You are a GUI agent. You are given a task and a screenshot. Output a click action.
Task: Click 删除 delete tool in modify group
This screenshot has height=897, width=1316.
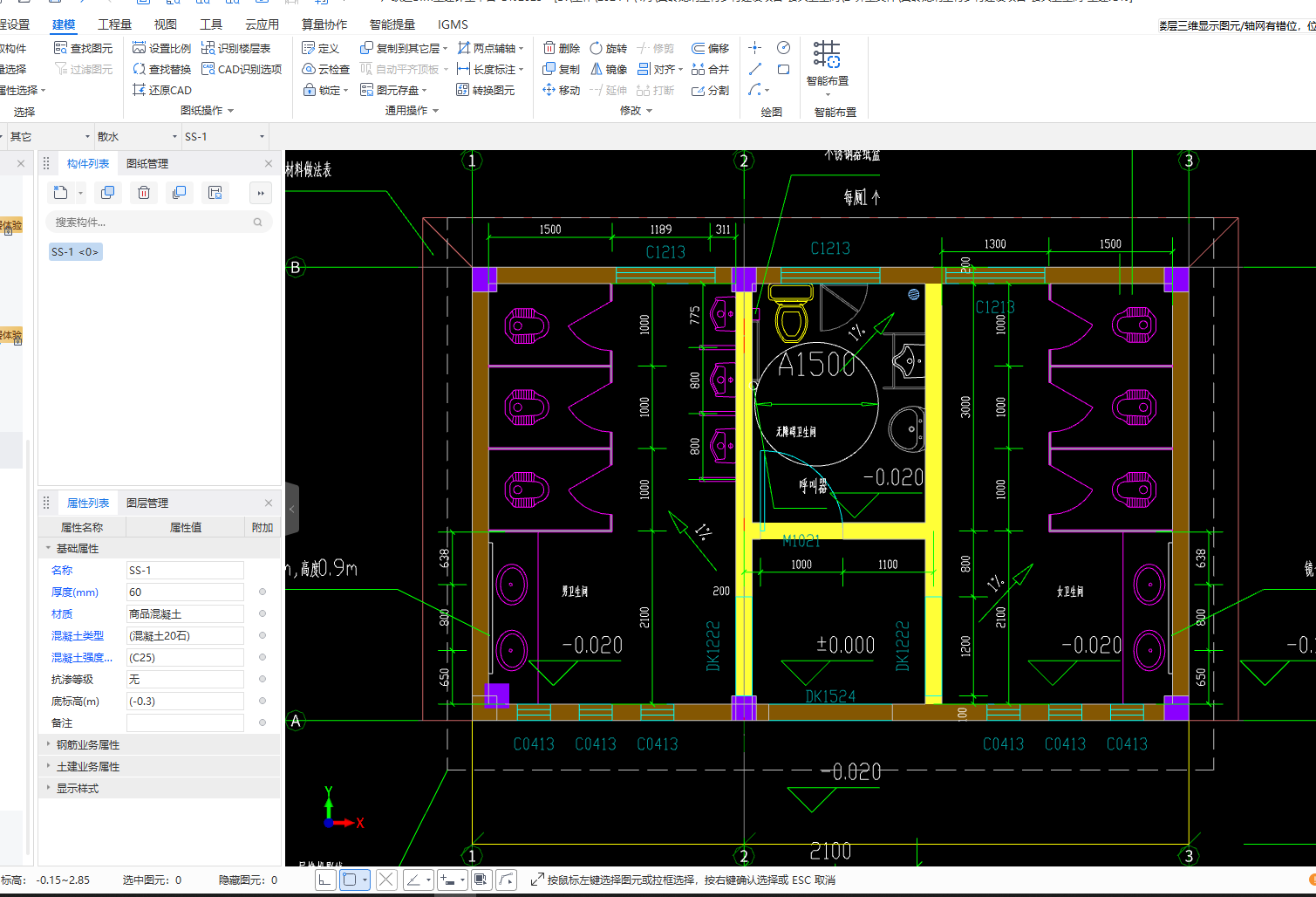point(561,48)
